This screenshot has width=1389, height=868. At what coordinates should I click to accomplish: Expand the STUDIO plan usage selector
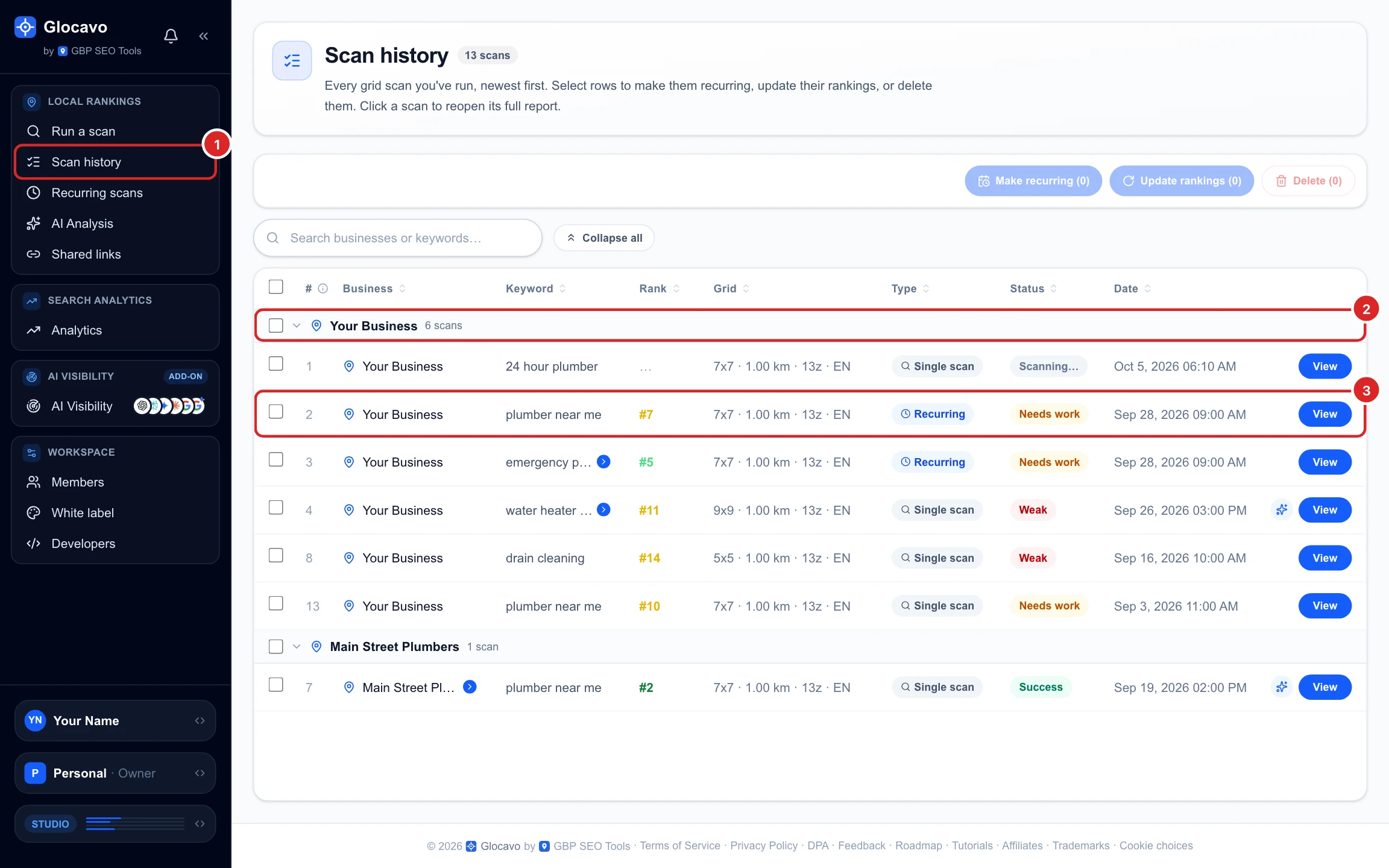point(115,823)
